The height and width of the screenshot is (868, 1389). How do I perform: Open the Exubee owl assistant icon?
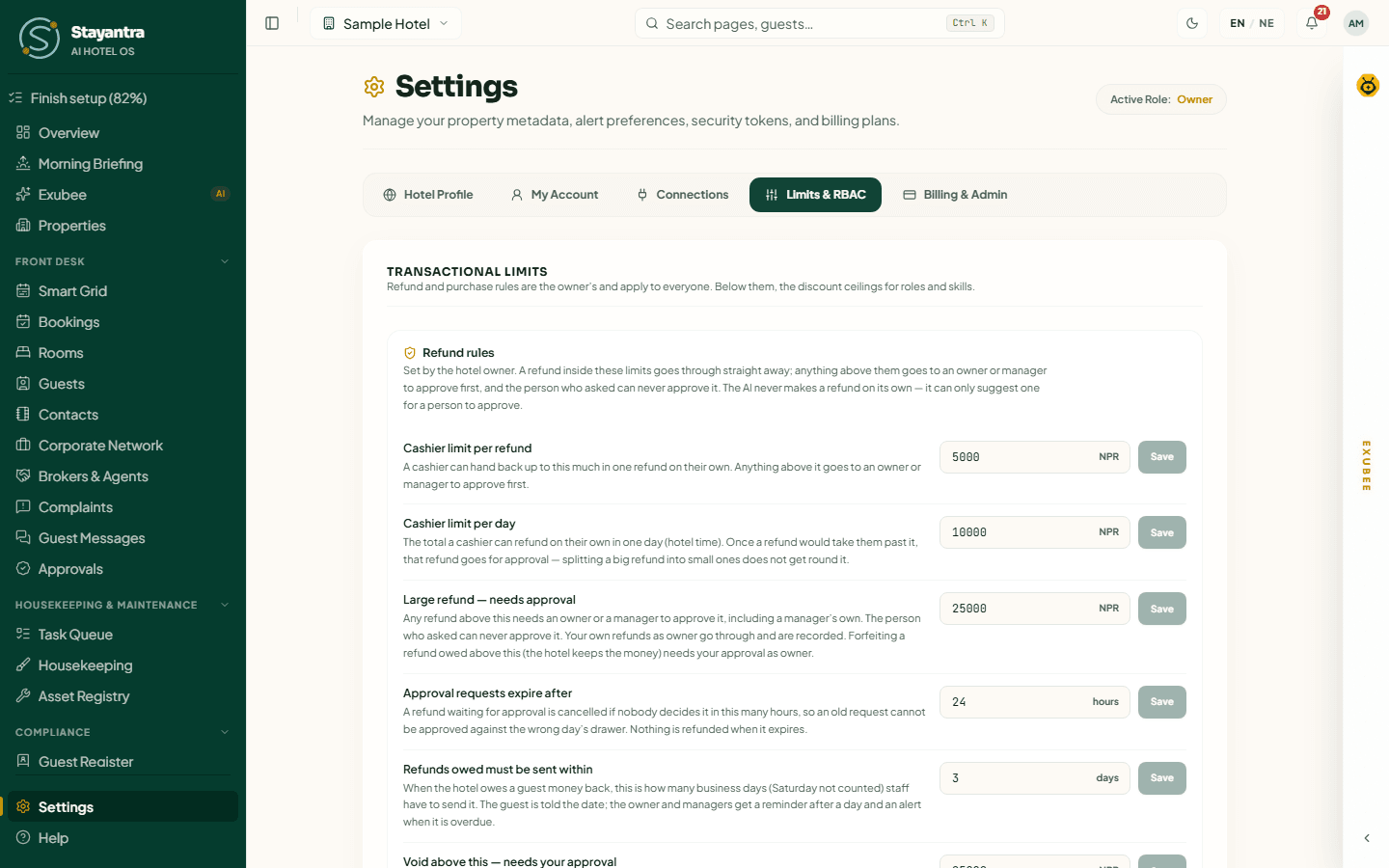pos(1368,86)
